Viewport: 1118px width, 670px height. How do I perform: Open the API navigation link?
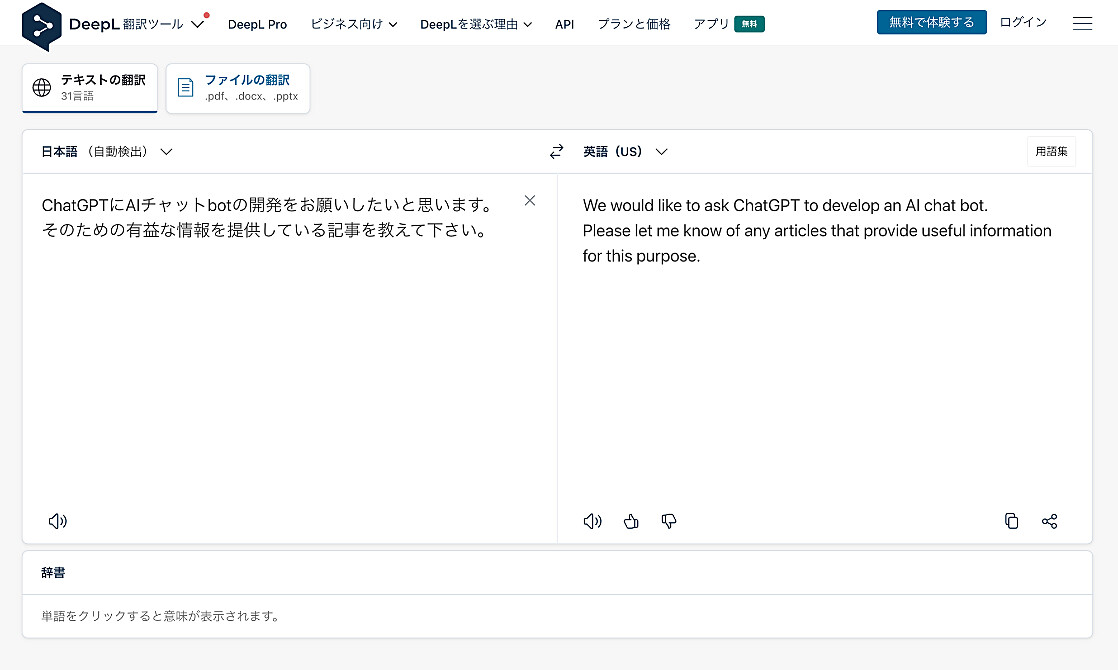click(564, 24)
